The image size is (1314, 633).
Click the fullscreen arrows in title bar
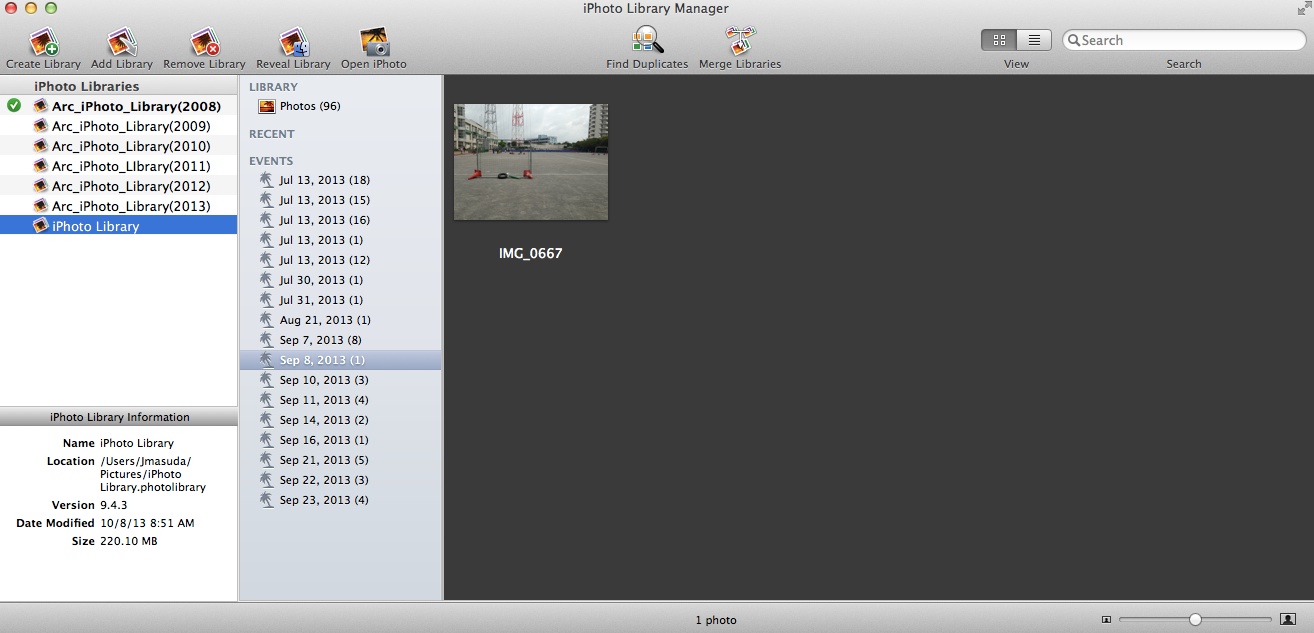[x=1302, y=9]
